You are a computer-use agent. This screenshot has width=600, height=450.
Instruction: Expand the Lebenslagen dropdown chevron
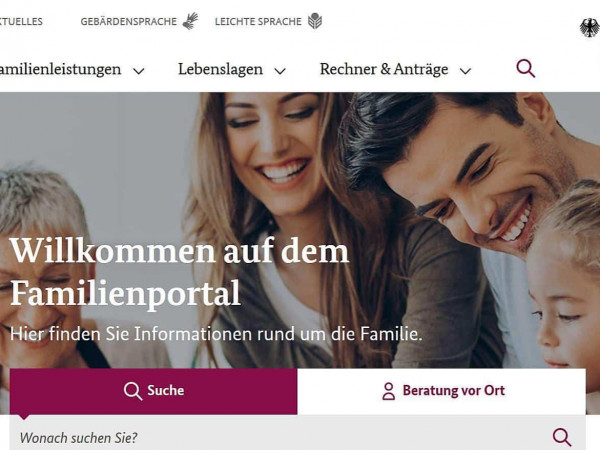click(x=280, y=71)
